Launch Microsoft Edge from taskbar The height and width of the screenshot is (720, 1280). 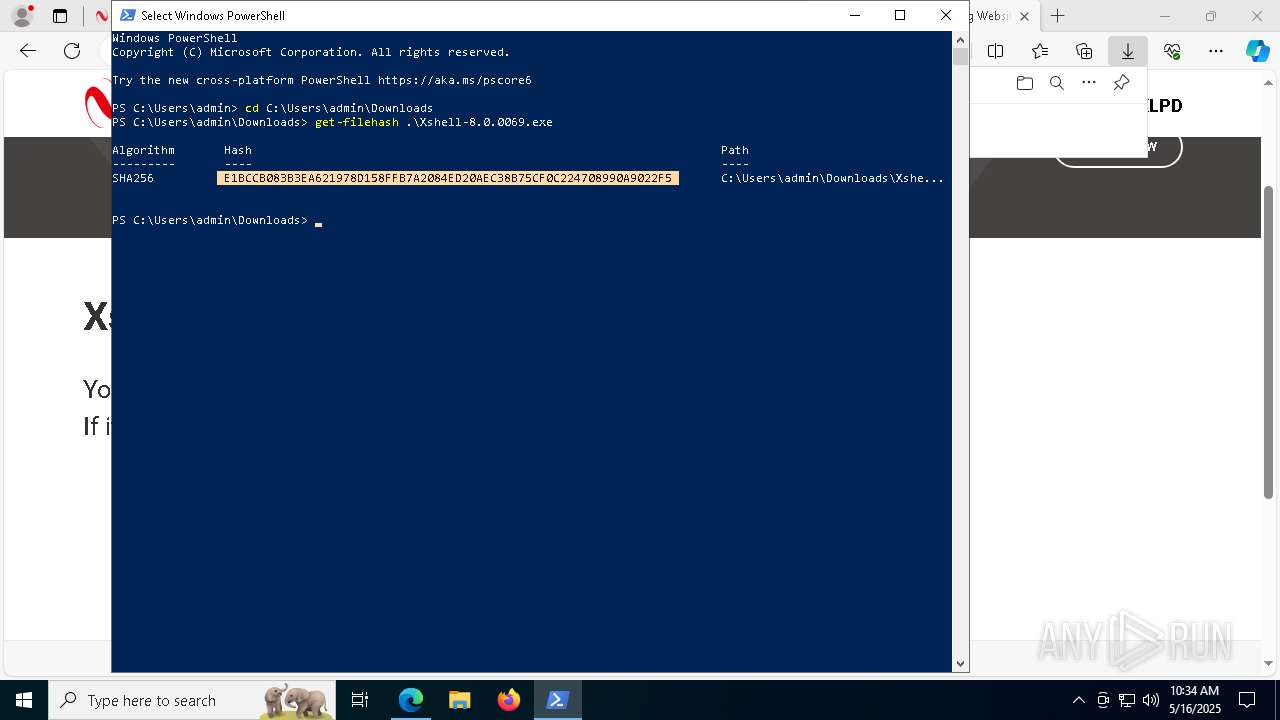pos(411,700)
